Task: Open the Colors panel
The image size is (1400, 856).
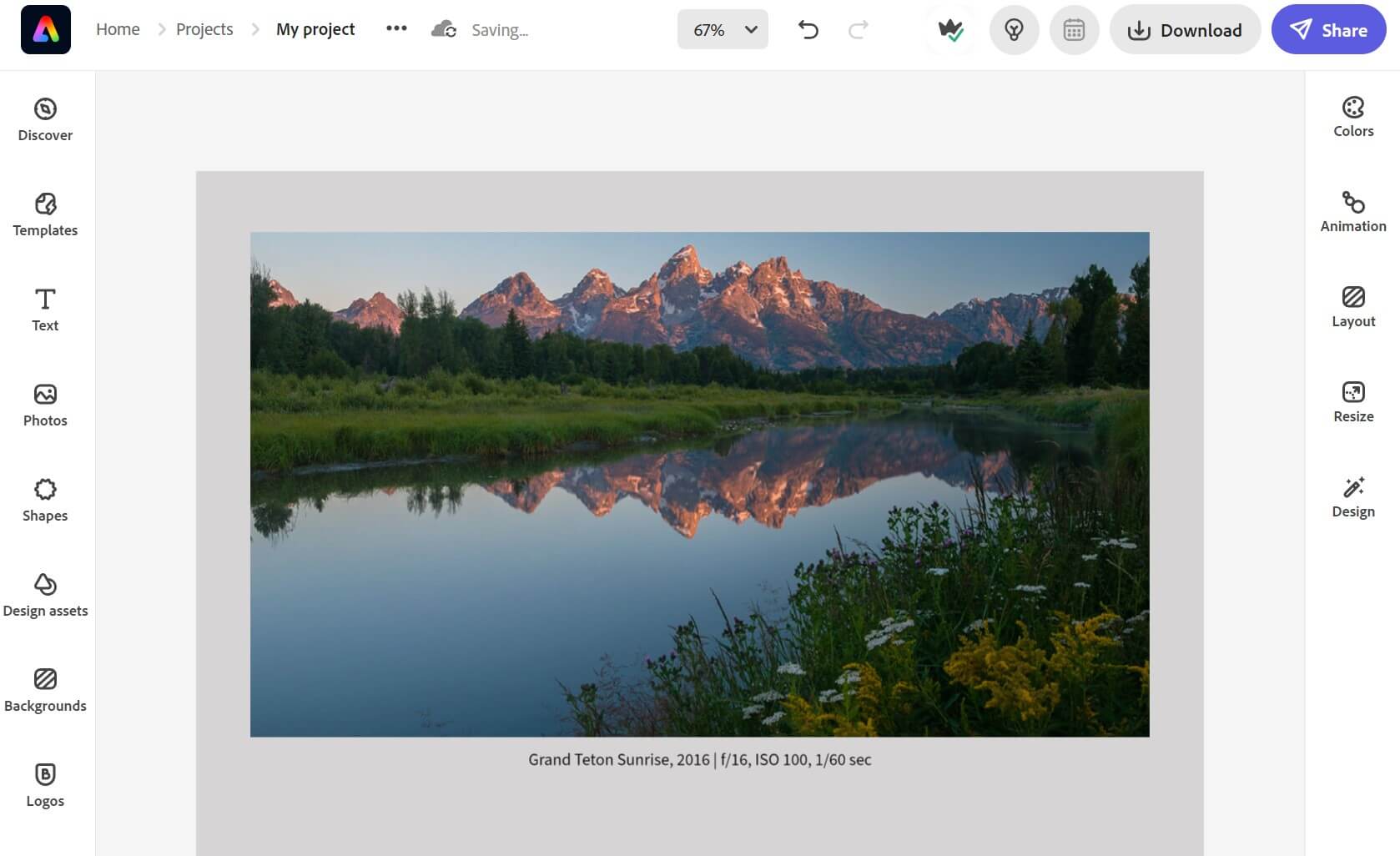Action: (1352, 117)
